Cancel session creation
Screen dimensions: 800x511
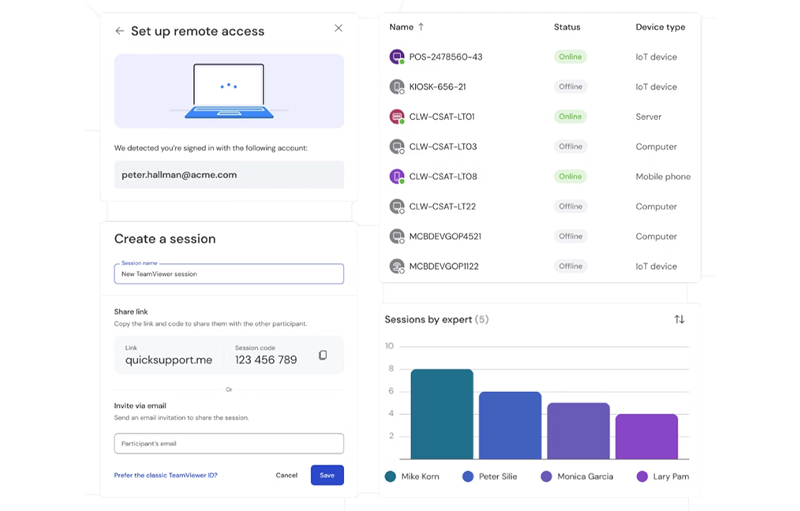tap(286, 475)
